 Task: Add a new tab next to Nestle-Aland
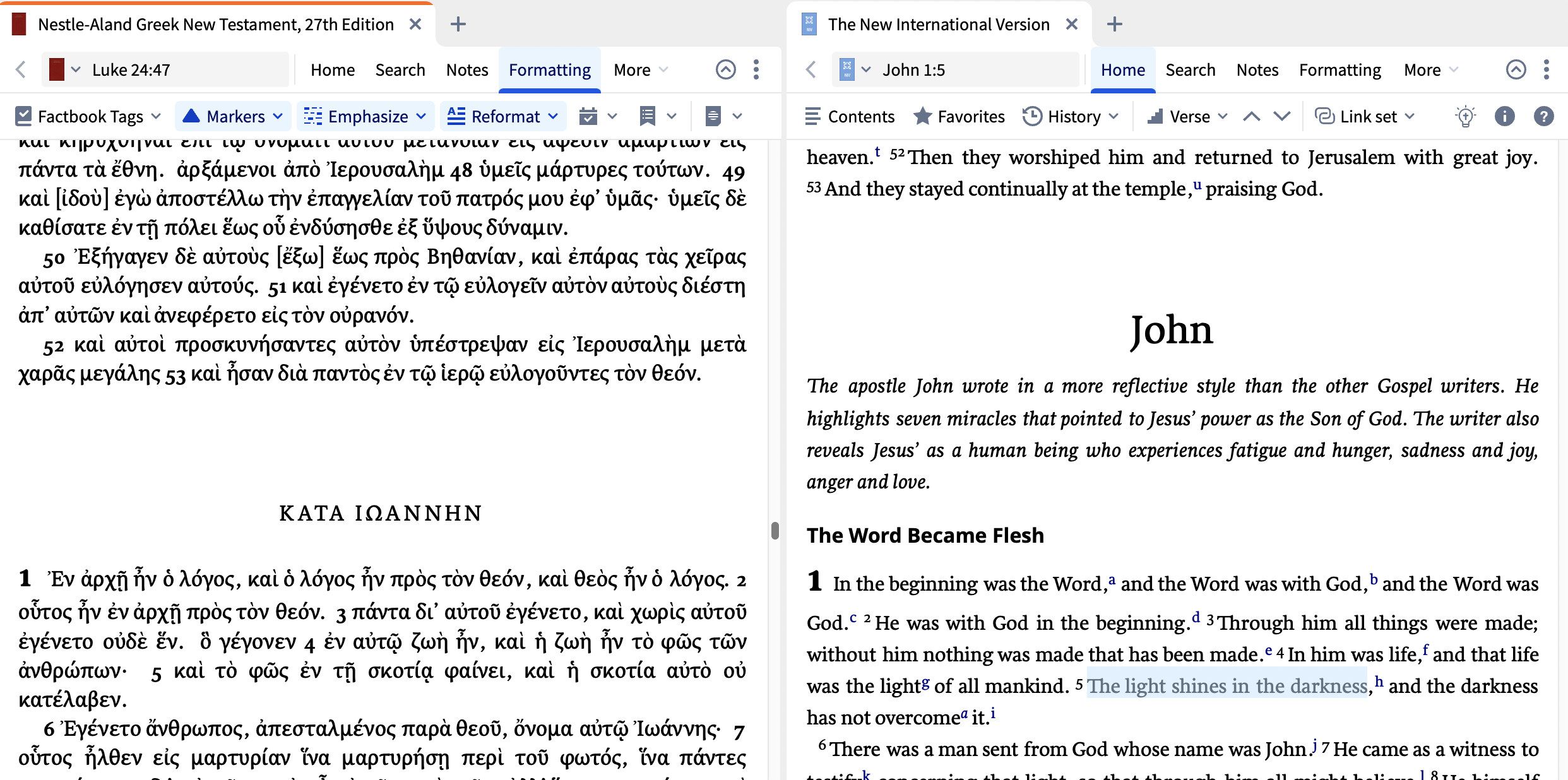tap(458, 25)
